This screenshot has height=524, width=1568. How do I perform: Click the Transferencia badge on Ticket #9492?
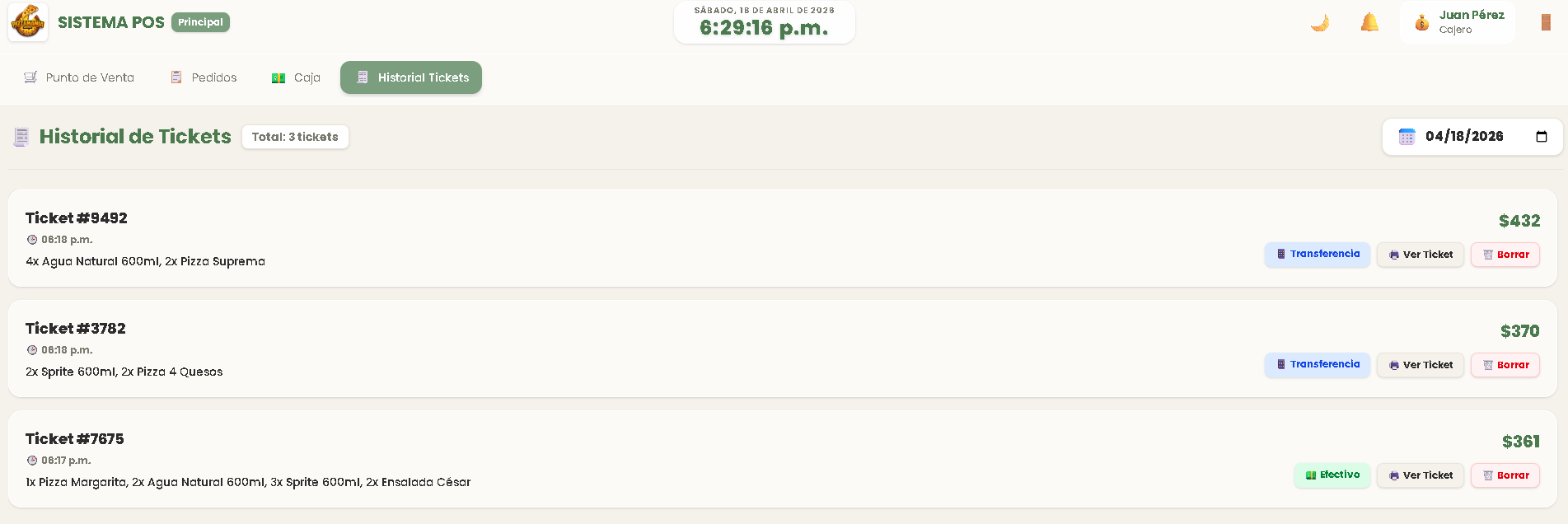tap(1318, 255)
